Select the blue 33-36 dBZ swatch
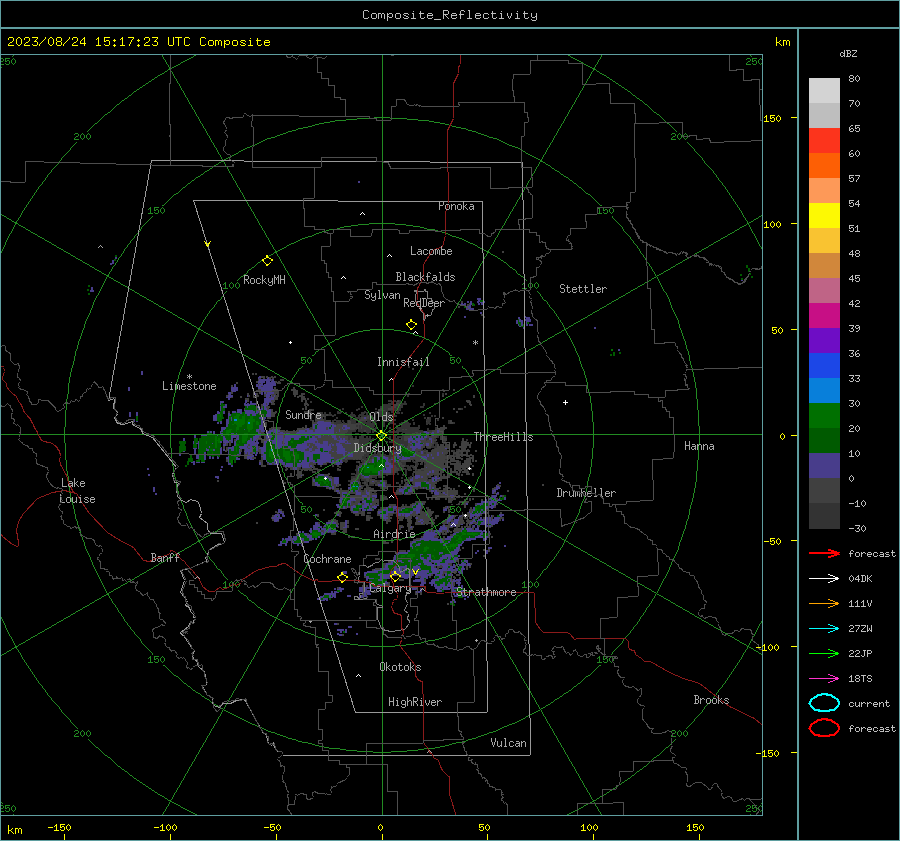Screen dimensions: 900x841 pos(824,366)
